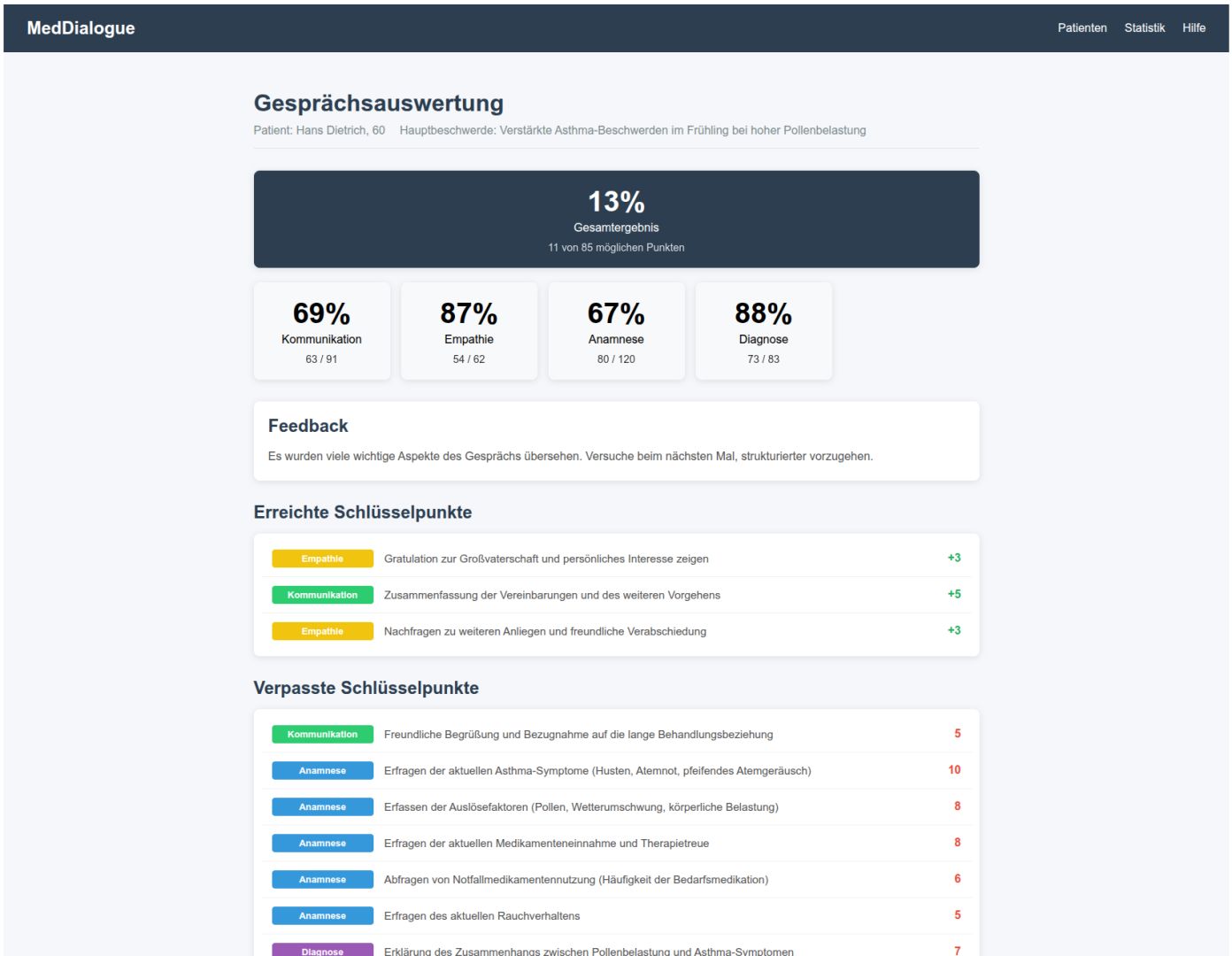Click Kommunikation tag beside Zusammenfassung der Vereinbarungen
This screenshot has width=1232, height=956.
click(322, 595)
